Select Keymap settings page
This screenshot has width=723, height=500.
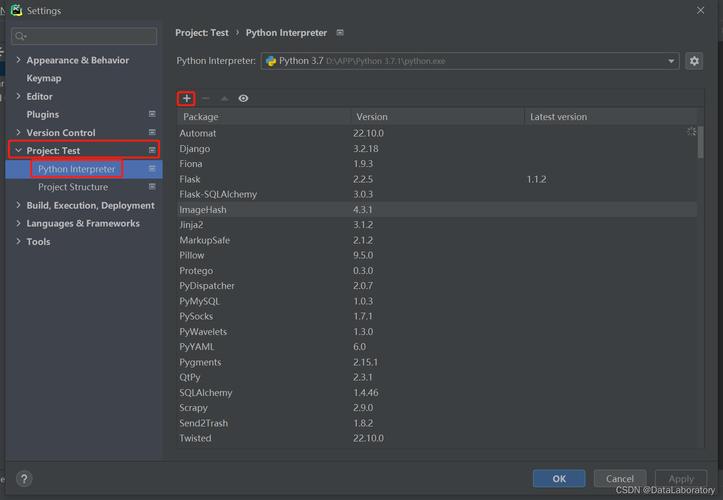(44, 78)
